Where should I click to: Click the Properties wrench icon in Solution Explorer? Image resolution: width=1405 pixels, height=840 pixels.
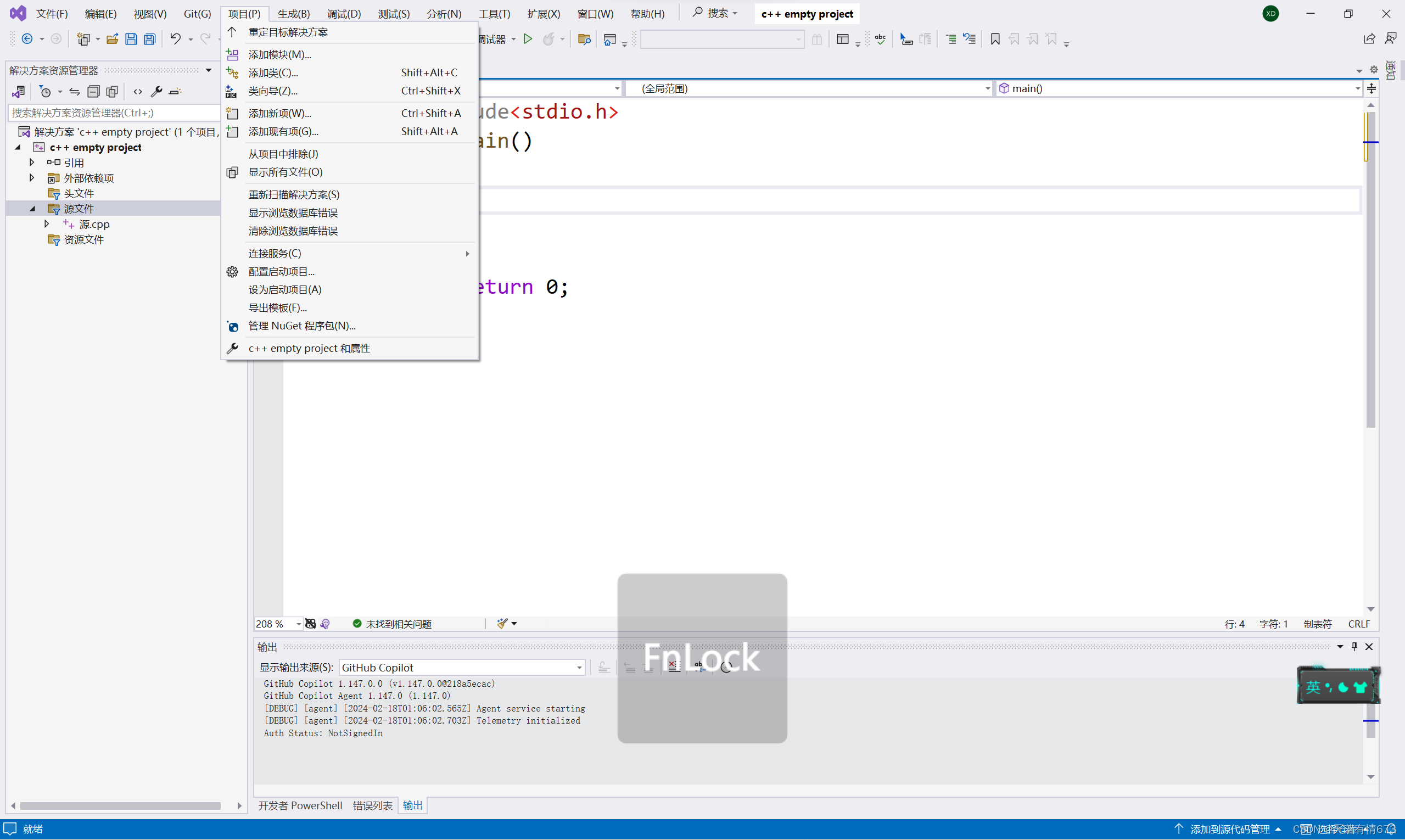(x=157, y=91)
